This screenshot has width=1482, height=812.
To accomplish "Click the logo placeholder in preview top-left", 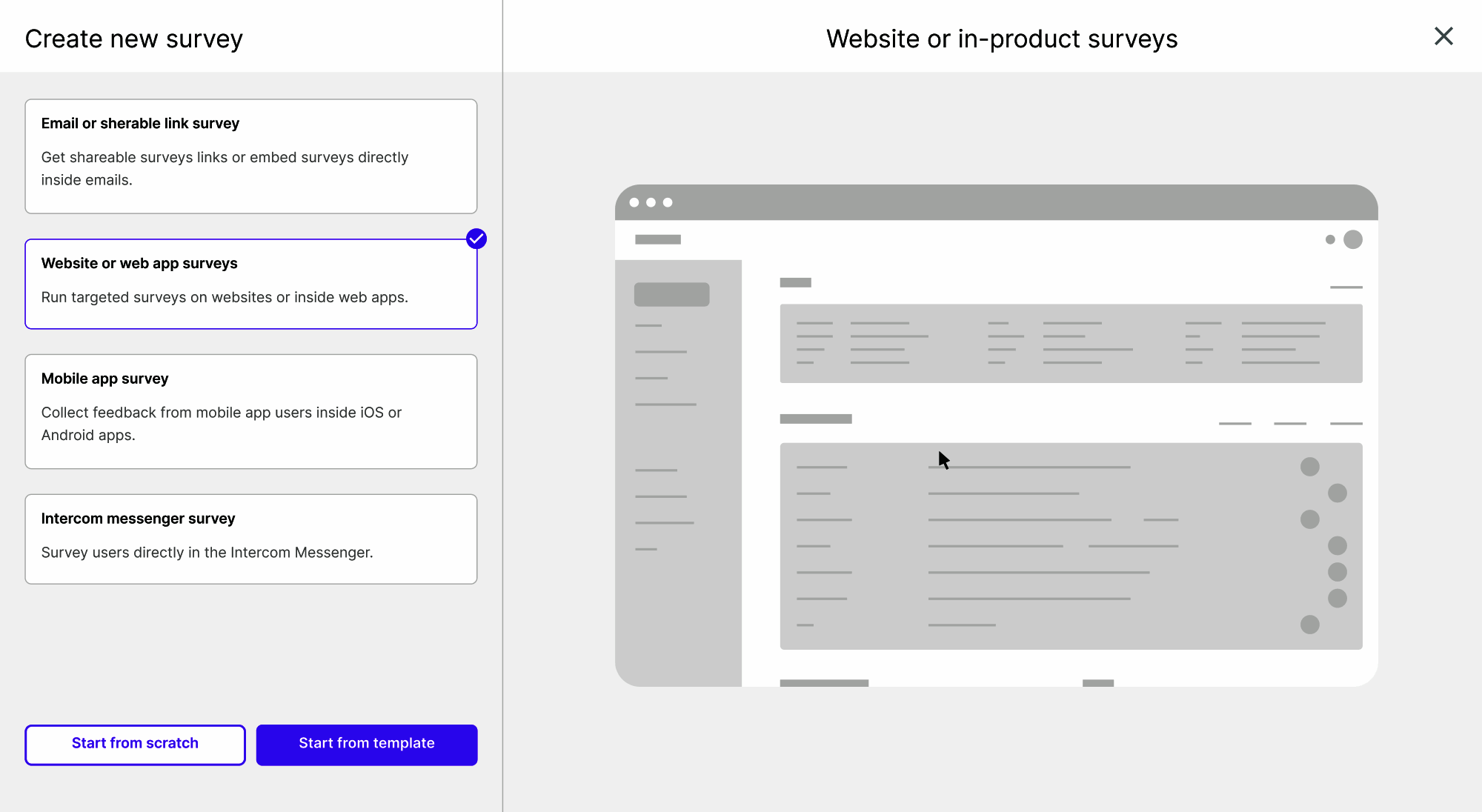I will (x=657, y=239).
